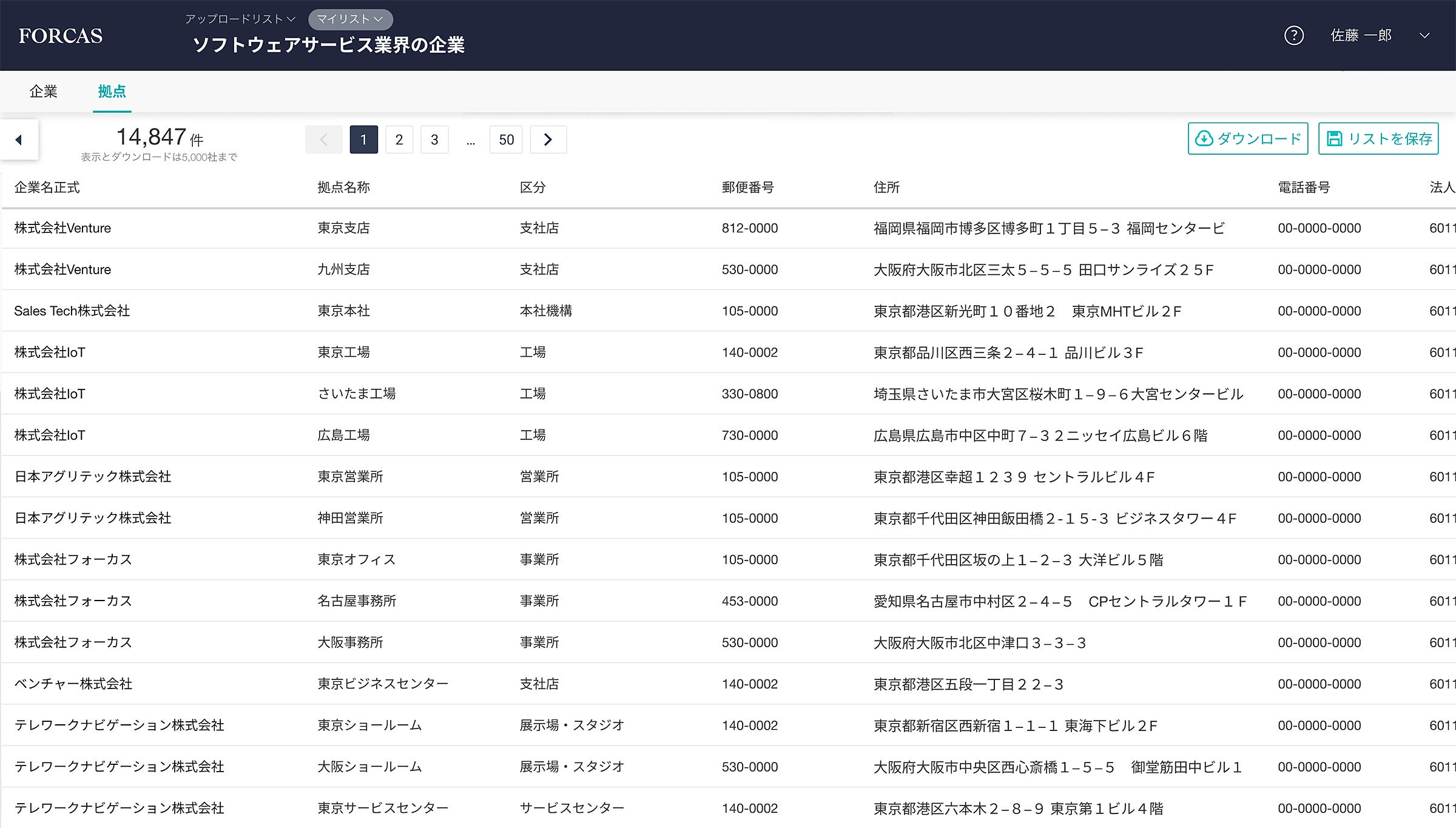Click the help question mark icon
This screenshot has width=1456, height=828.
pos(1293,36)
